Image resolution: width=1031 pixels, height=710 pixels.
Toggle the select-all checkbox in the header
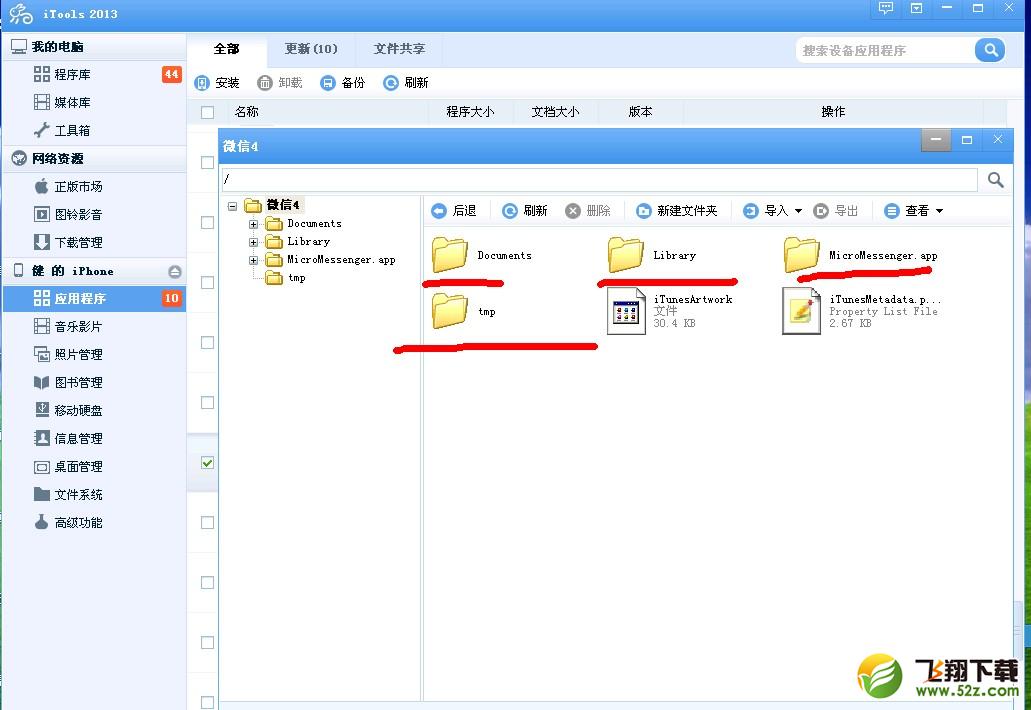[207, 112]
